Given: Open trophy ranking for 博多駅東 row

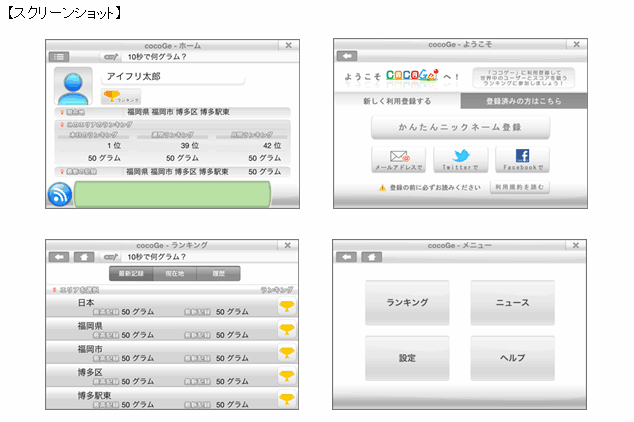Looking at the screenshot, I should tap(287, 399).
